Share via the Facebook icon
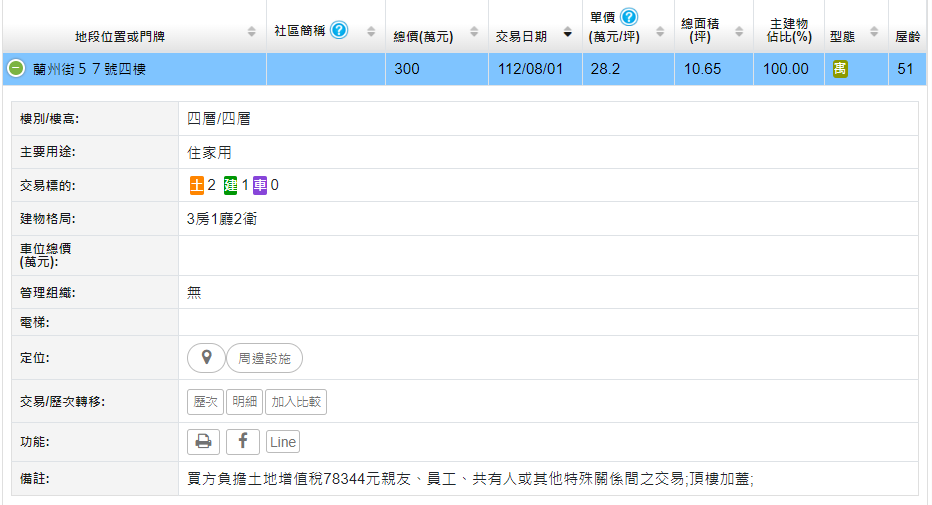Screen dimensions: 932x505 (243, 441)
